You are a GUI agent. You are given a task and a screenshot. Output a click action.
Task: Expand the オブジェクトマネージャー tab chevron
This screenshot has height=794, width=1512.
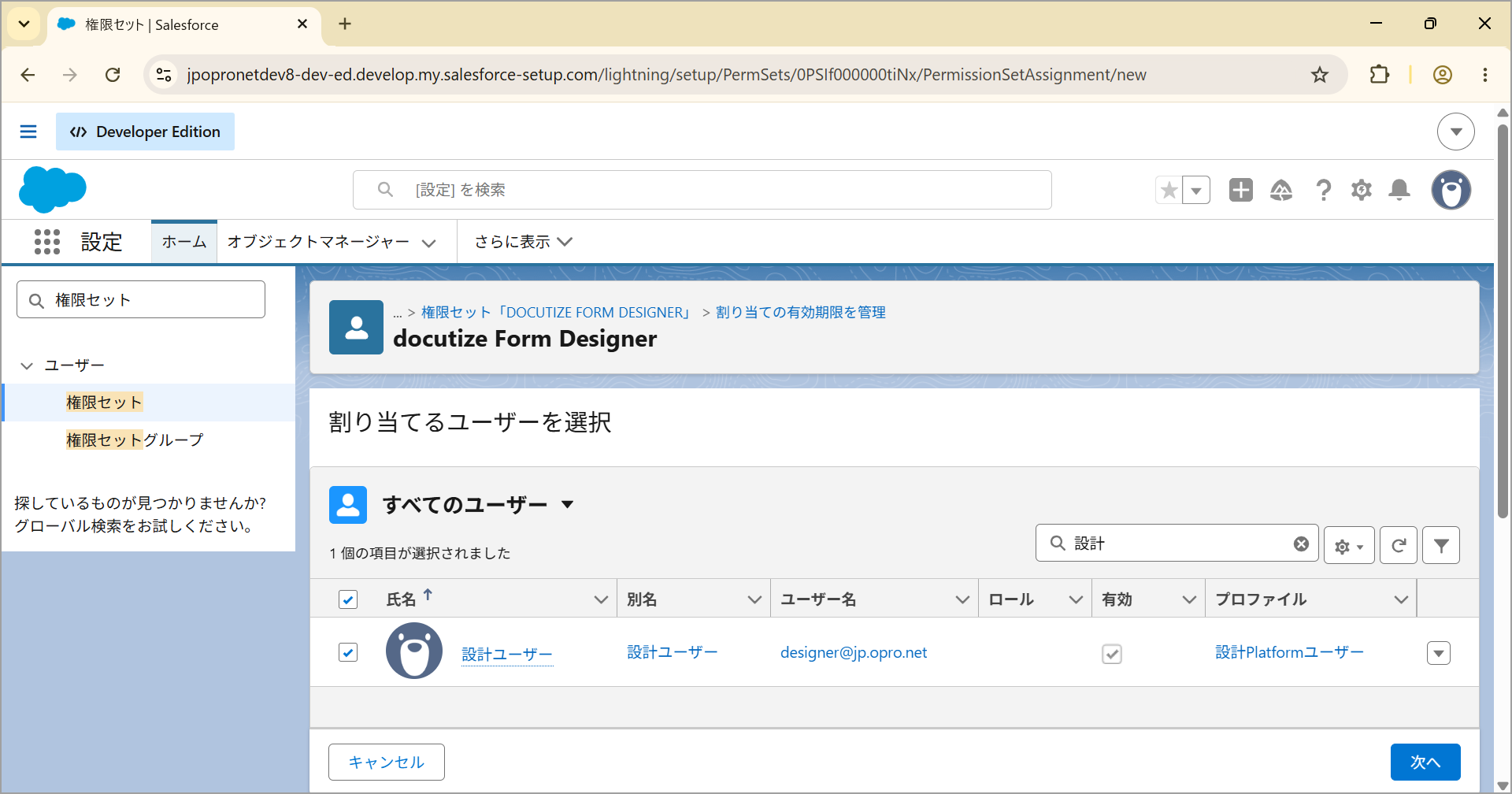429,243
